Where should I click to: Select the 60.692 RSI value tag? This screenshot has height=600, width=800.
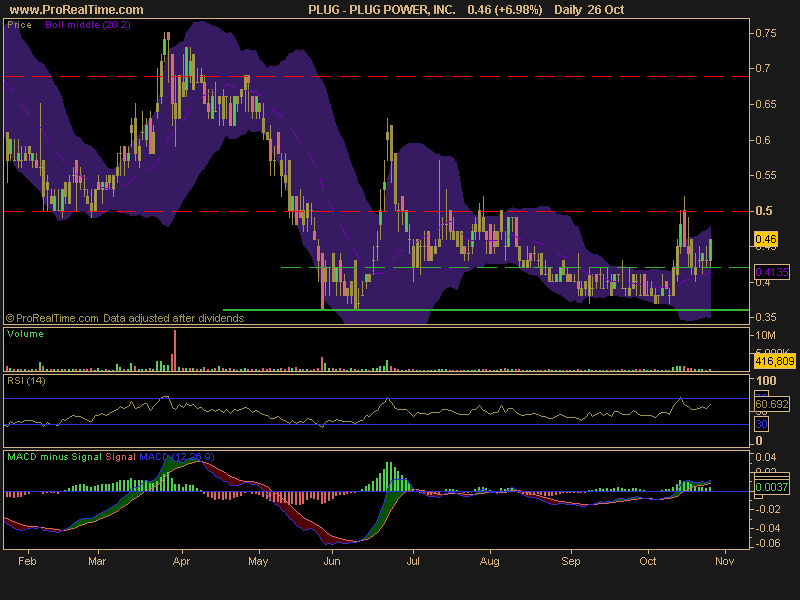tap(772, 404)
